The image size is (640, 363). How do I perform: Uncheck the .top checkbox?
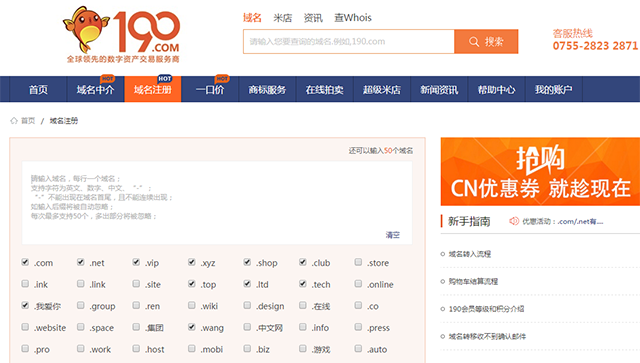tap(191, 283)
